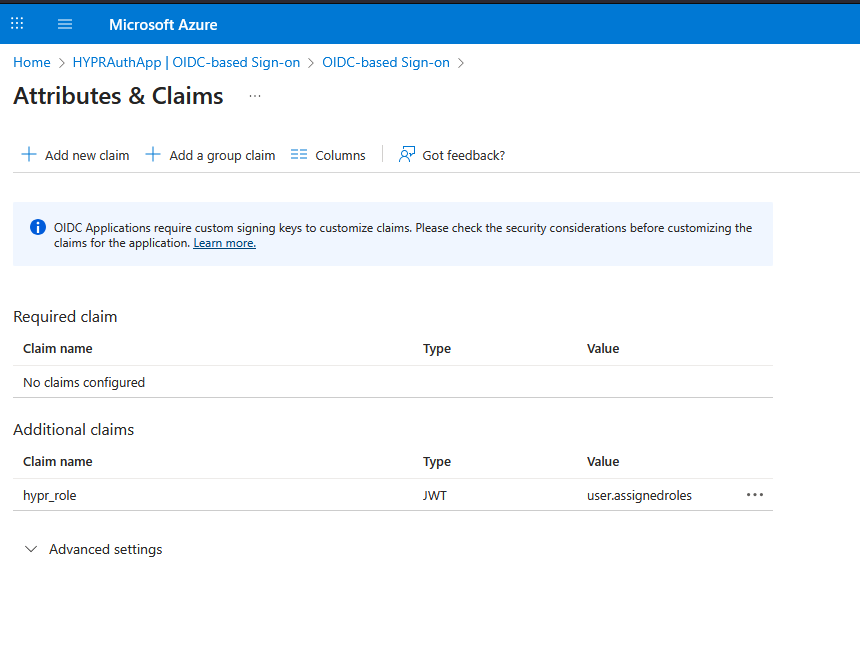860x662 pixels.
Task: Click Additional claims Type column header
Action: click(x=437, y=462)
